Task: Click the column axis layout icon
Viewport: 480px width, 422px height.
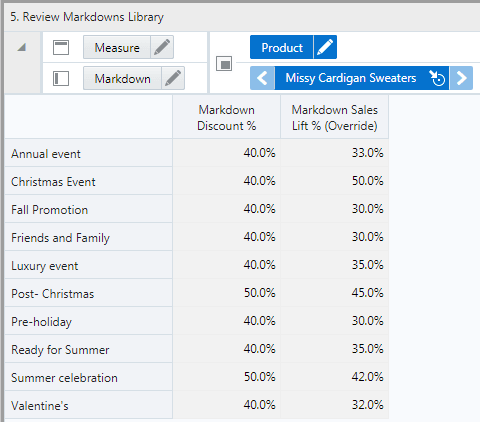Action: point(61,47)
